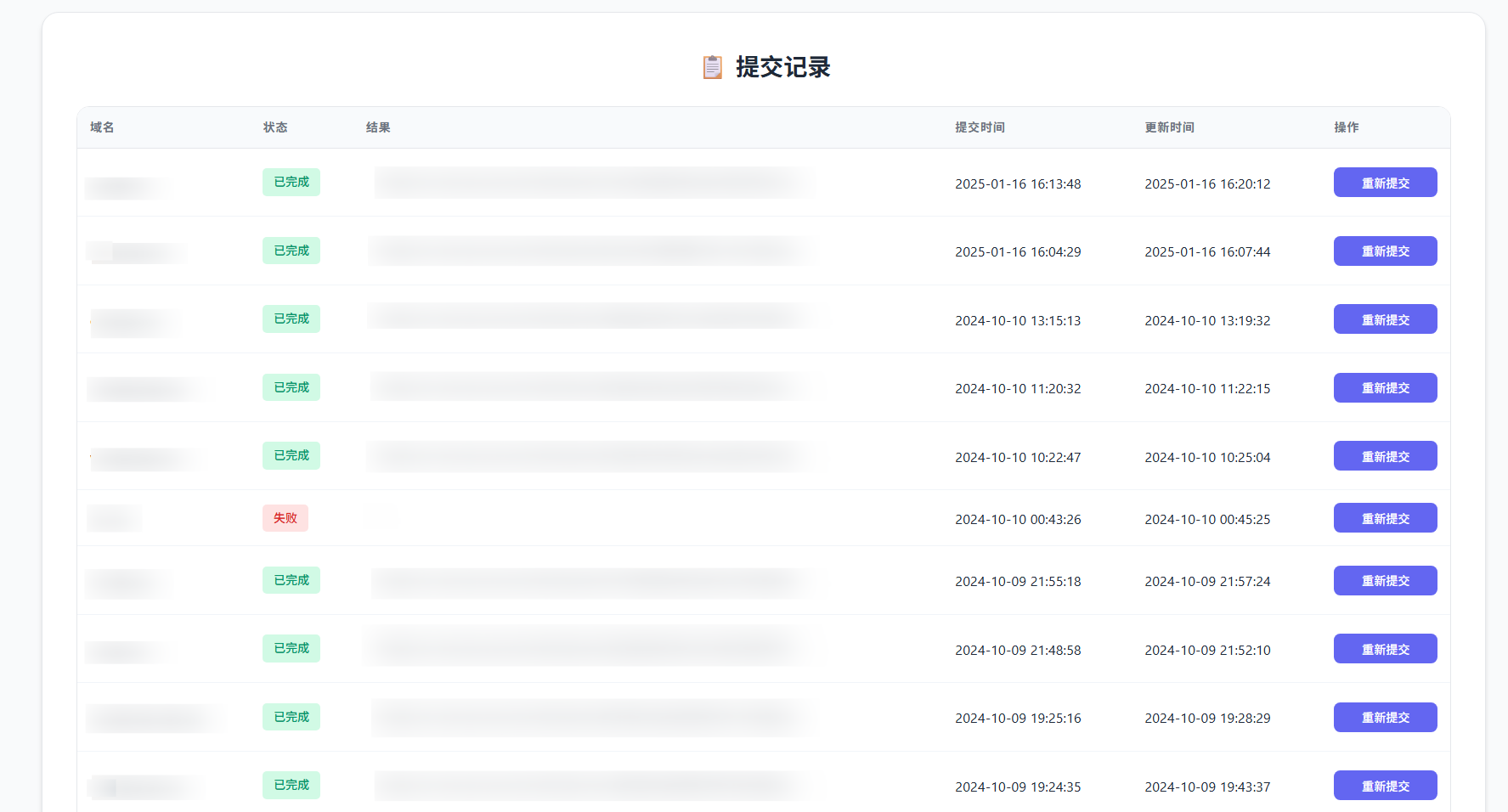The width and height of the screenshot is (1508, 812).
Task: Click the 状态 column header
Action: 275,127
